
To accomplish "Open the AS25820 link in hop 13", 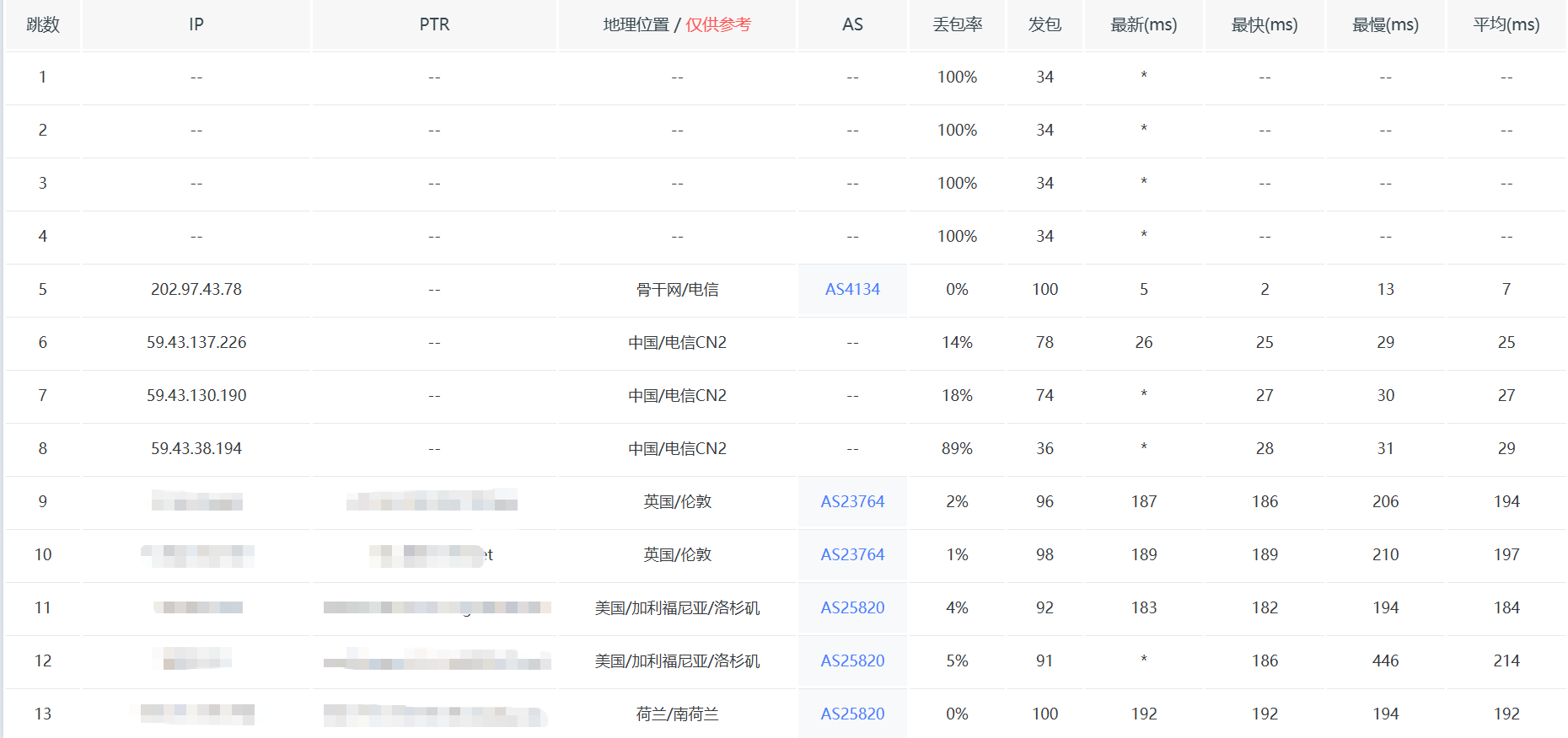I will (x=852, y=714).
